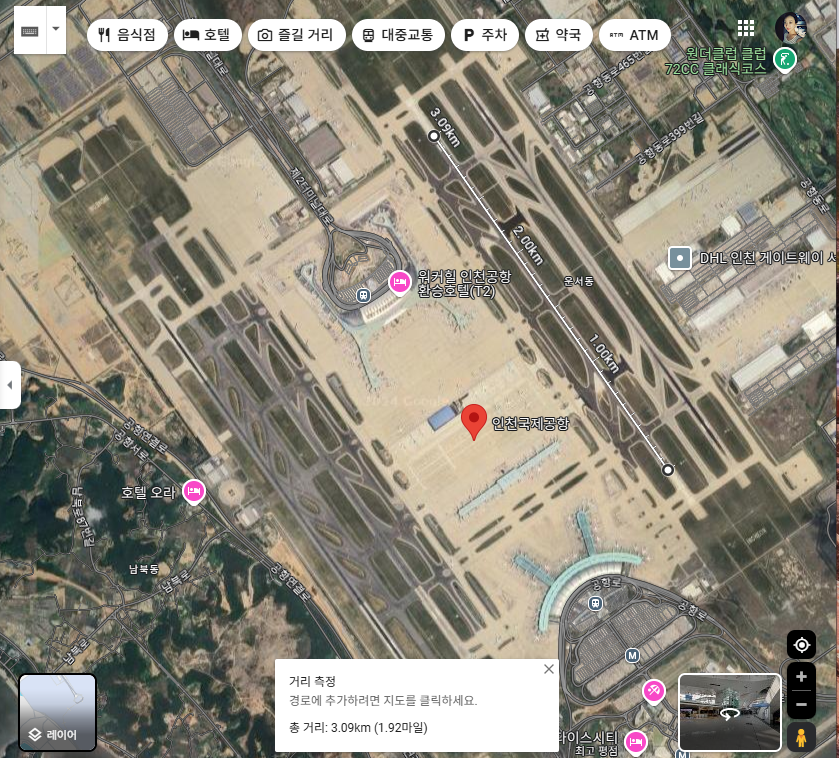Open the Street View photo thumbnail
Screen dimensions: 839x758
pos(729,712)
